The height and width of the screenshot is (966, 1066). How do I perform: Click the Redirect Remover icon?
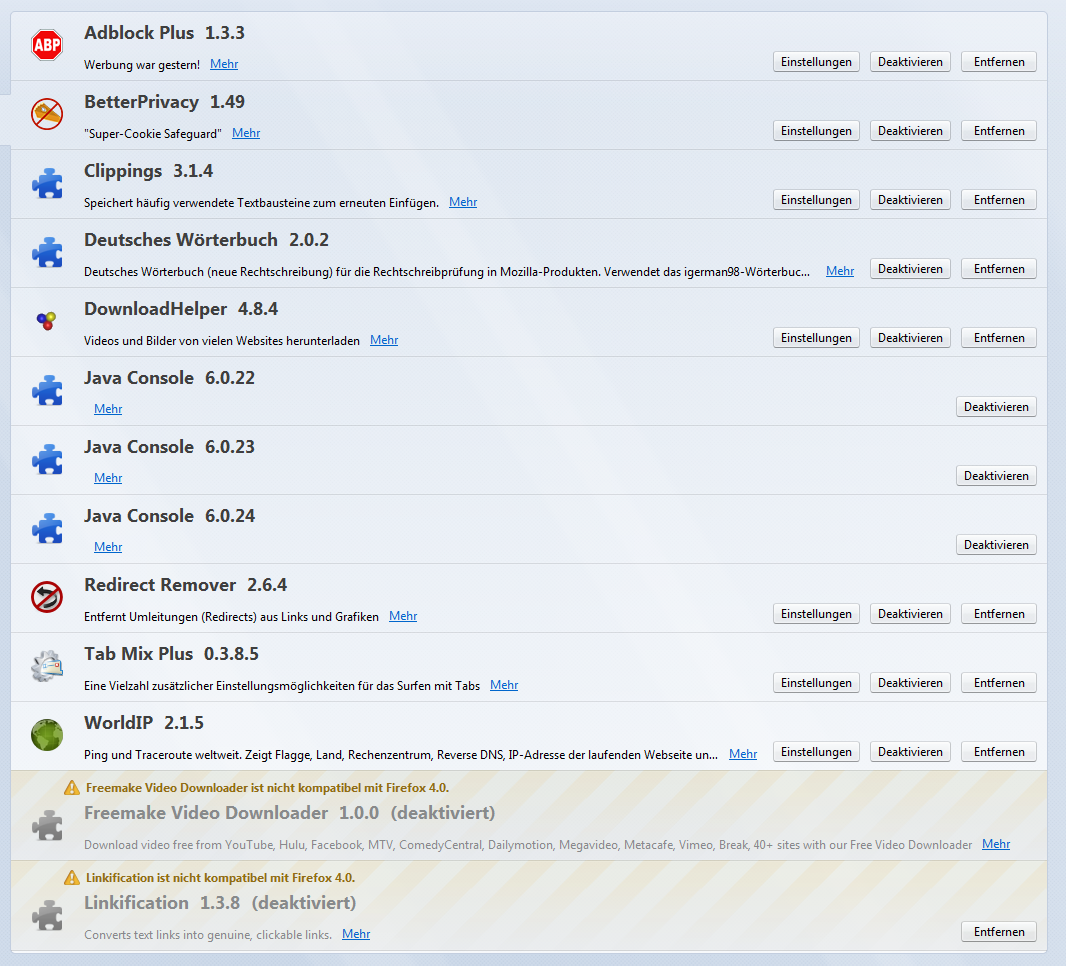pyautogui.click(x=47, y=597)
